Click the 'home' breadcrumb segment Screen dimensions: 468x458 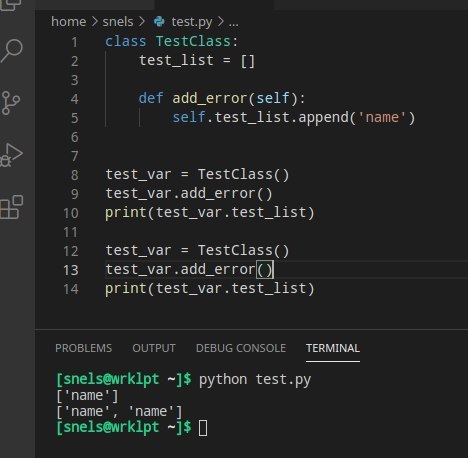pos(69,22)
